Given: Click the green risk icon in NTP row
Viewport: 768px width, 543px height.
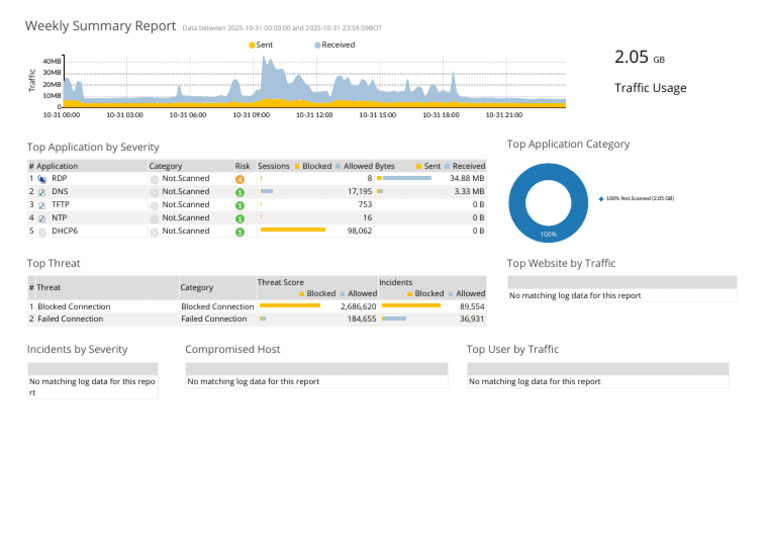Looking at the screenshot, I should click(x=240, y=219).
